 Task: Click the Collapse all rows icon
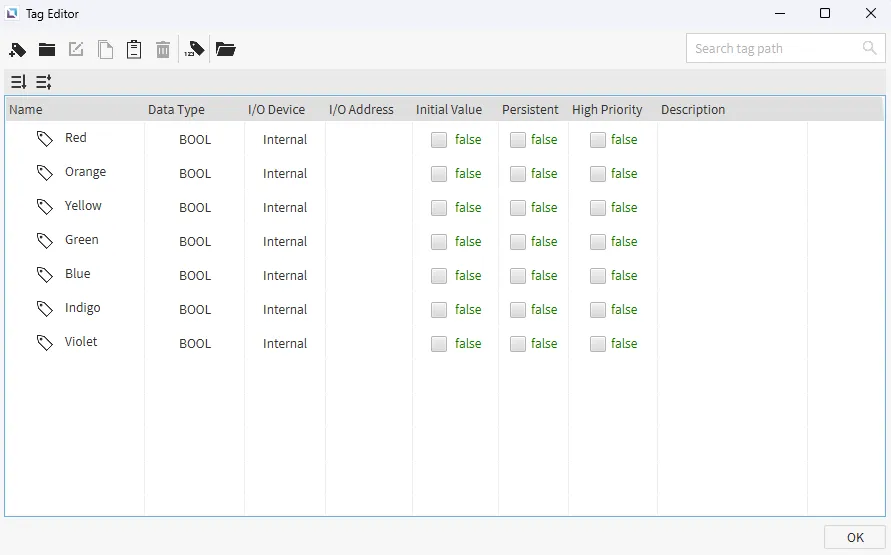(x=44, y=82)
